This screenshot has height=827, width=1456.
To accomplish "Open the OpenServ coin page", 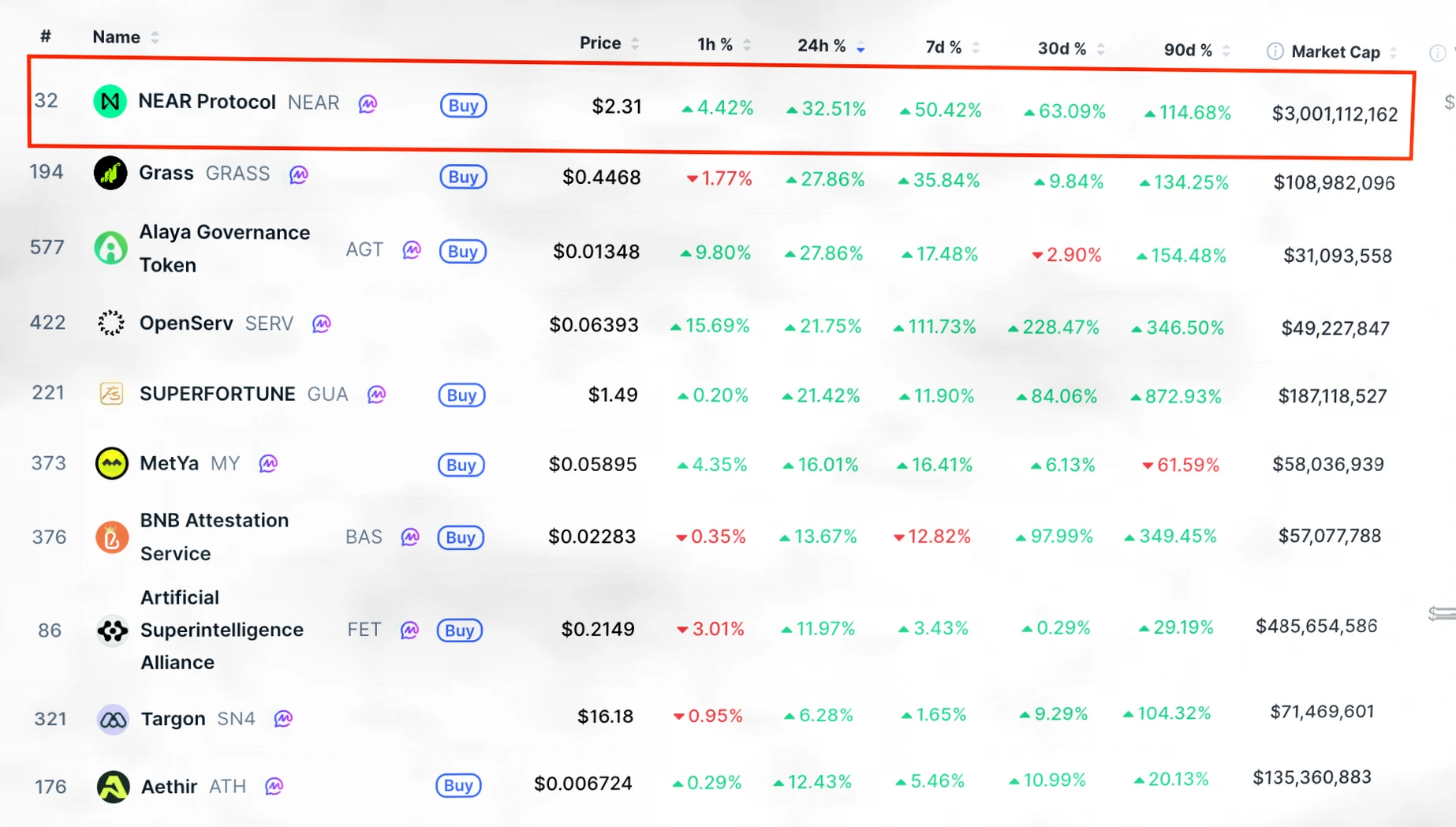I will tap(186, 323).
